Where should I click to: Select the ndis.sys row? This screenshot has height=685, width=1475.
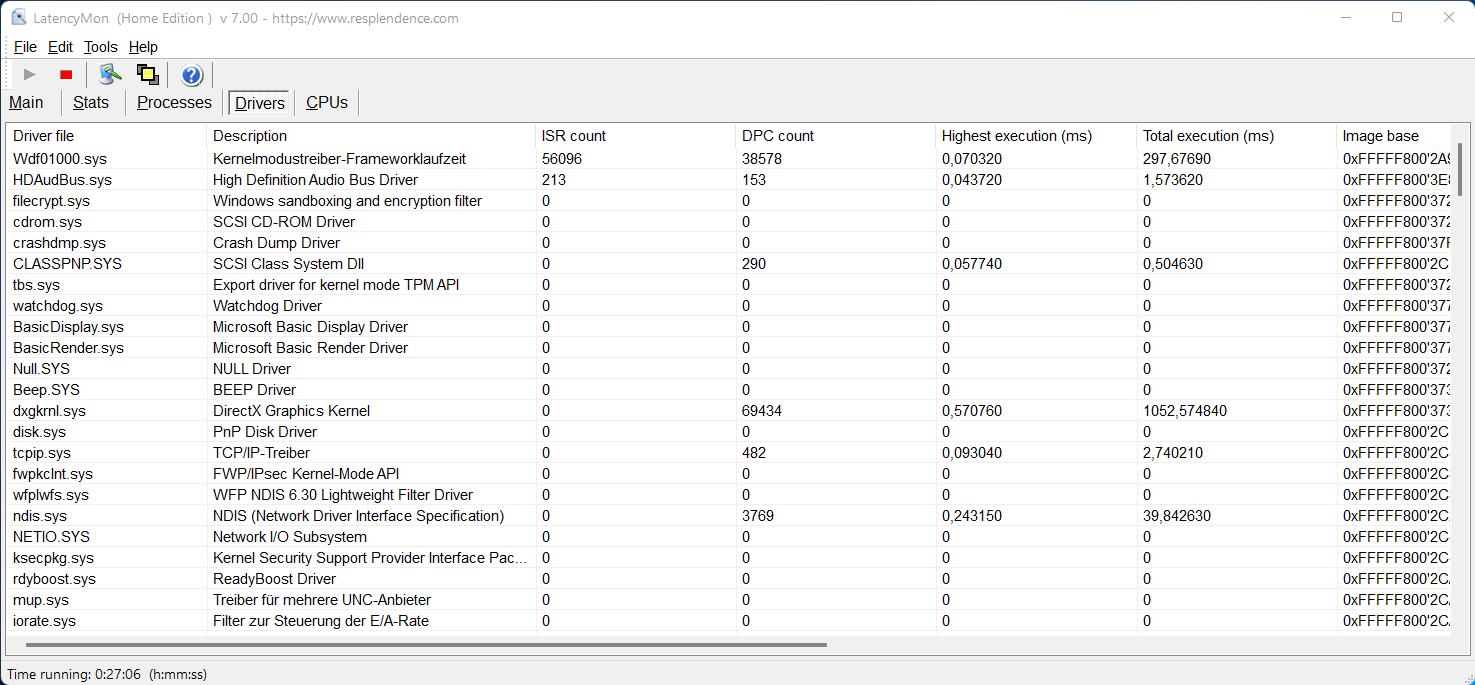[x=729, y=516]
